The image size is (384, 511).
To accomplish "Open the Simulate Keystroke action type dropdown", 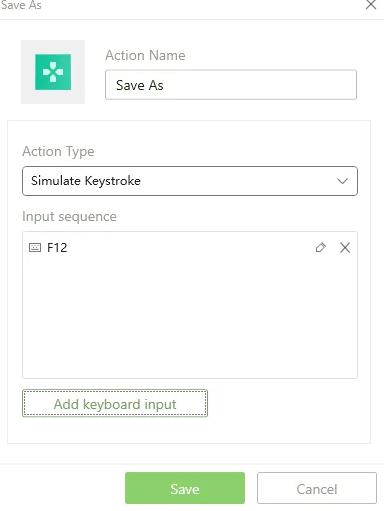I will pyautogui.click(x=190, y=181).
